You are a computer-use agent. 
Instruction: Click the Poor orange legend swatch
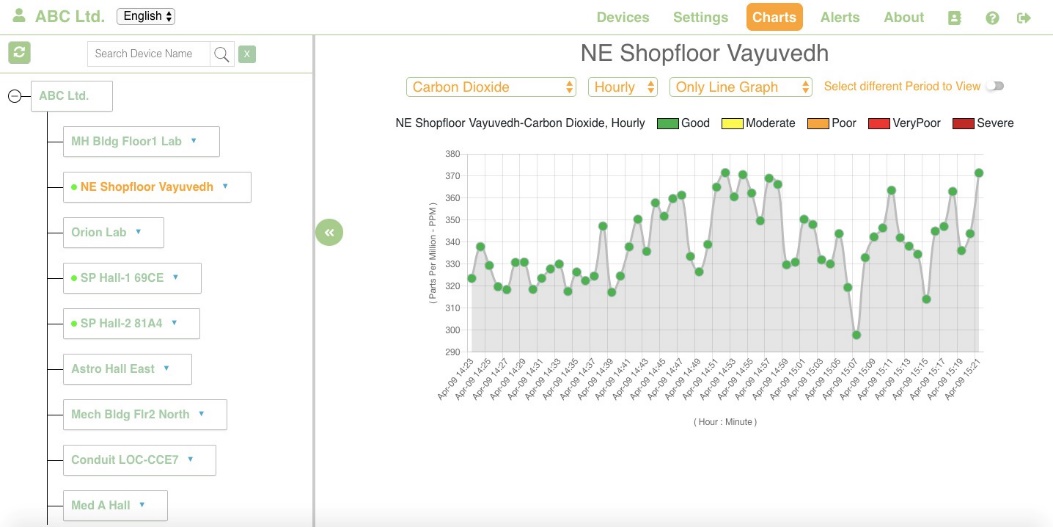tap(818, 124)
